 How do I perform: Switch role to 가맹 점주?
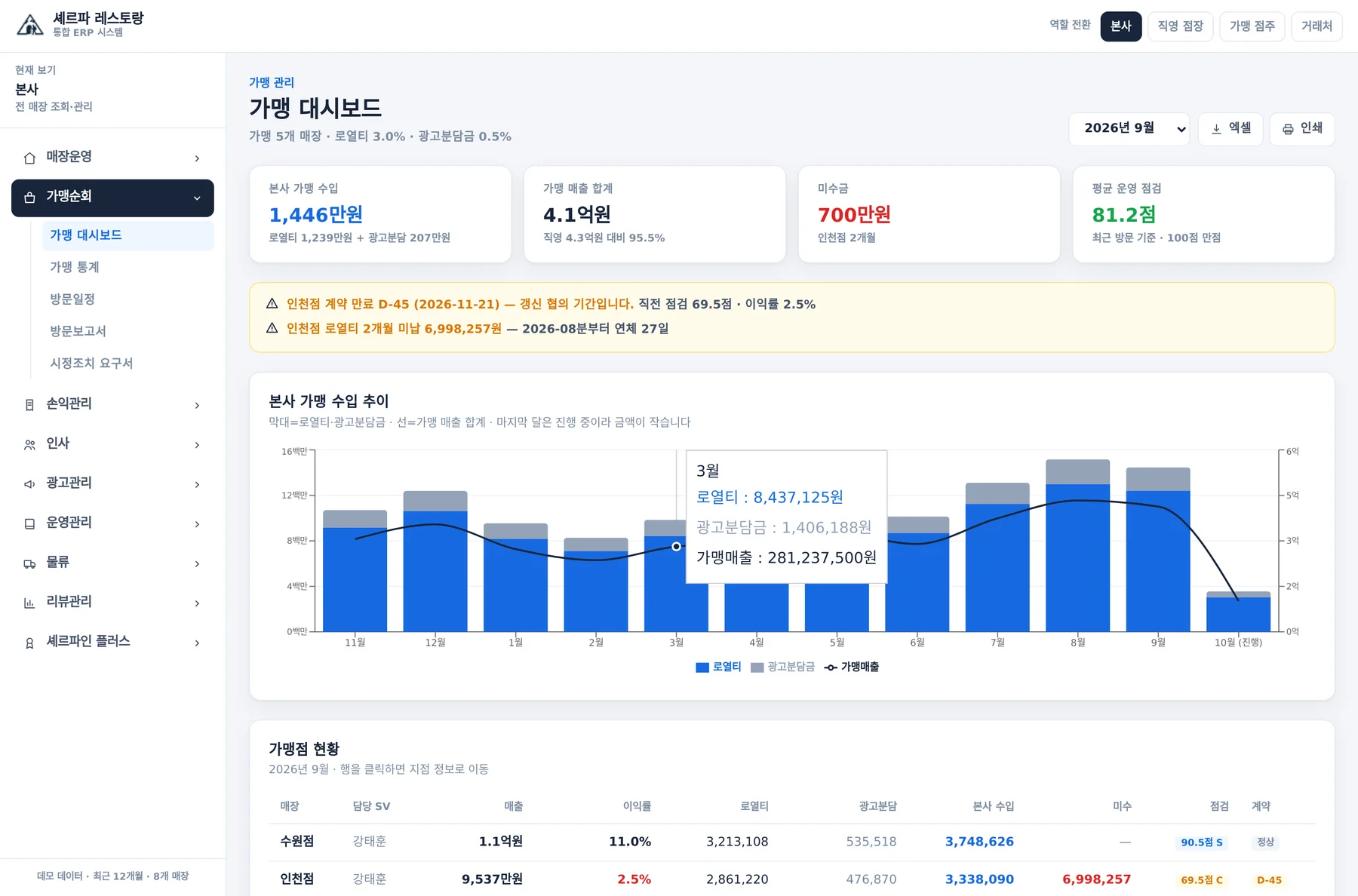1252,26
